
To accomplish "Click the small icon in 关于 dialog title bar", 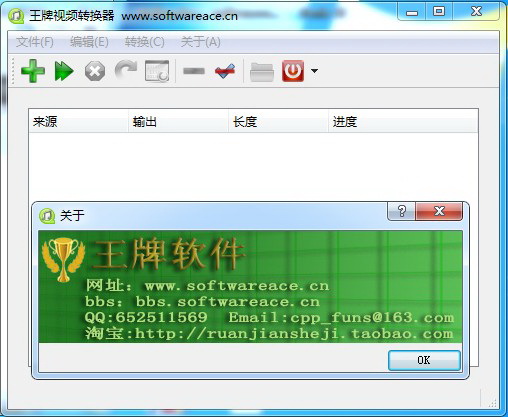I will click(47, 216).
